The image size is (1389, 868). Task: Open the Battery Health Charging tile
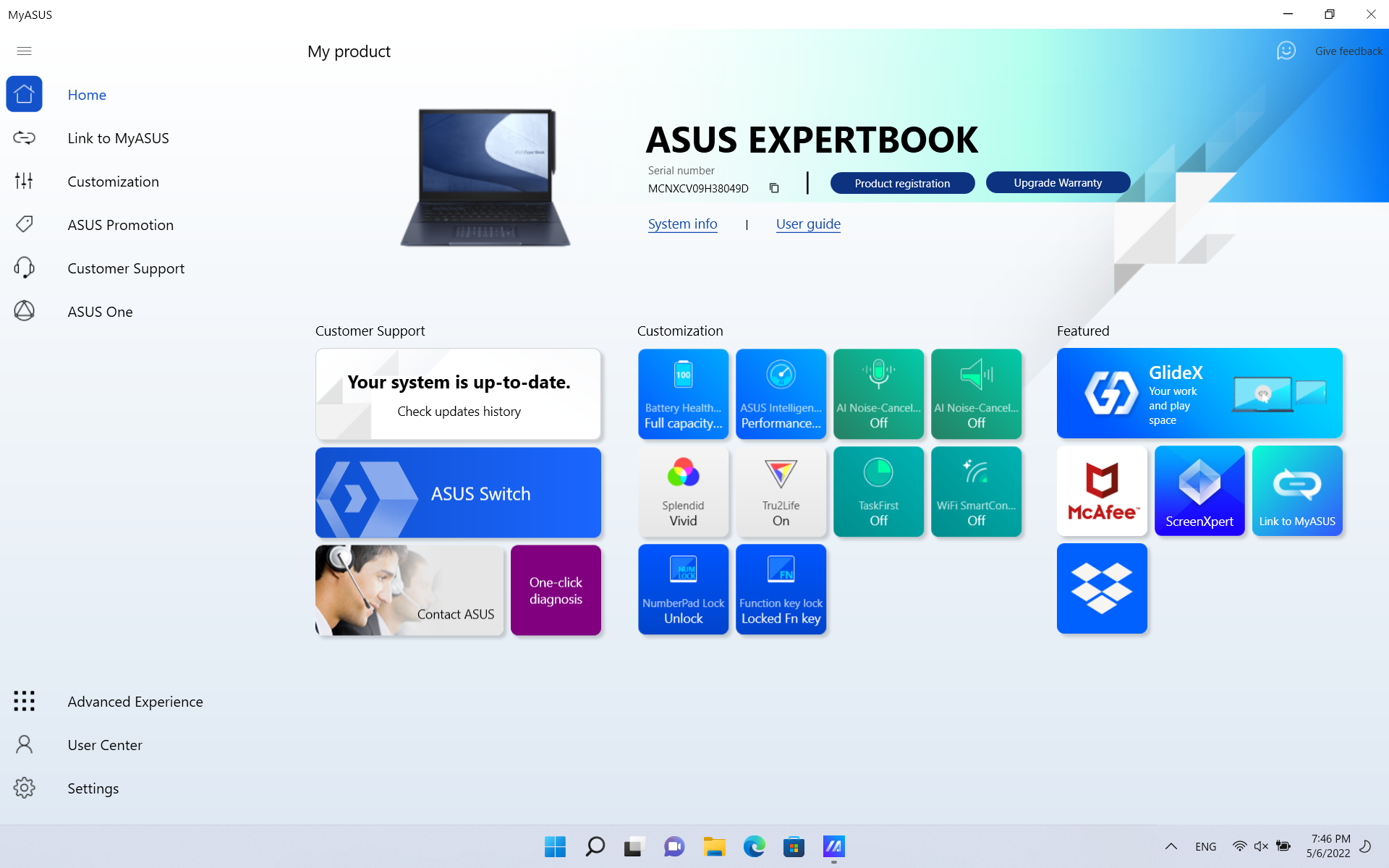(x=683, y=394)
